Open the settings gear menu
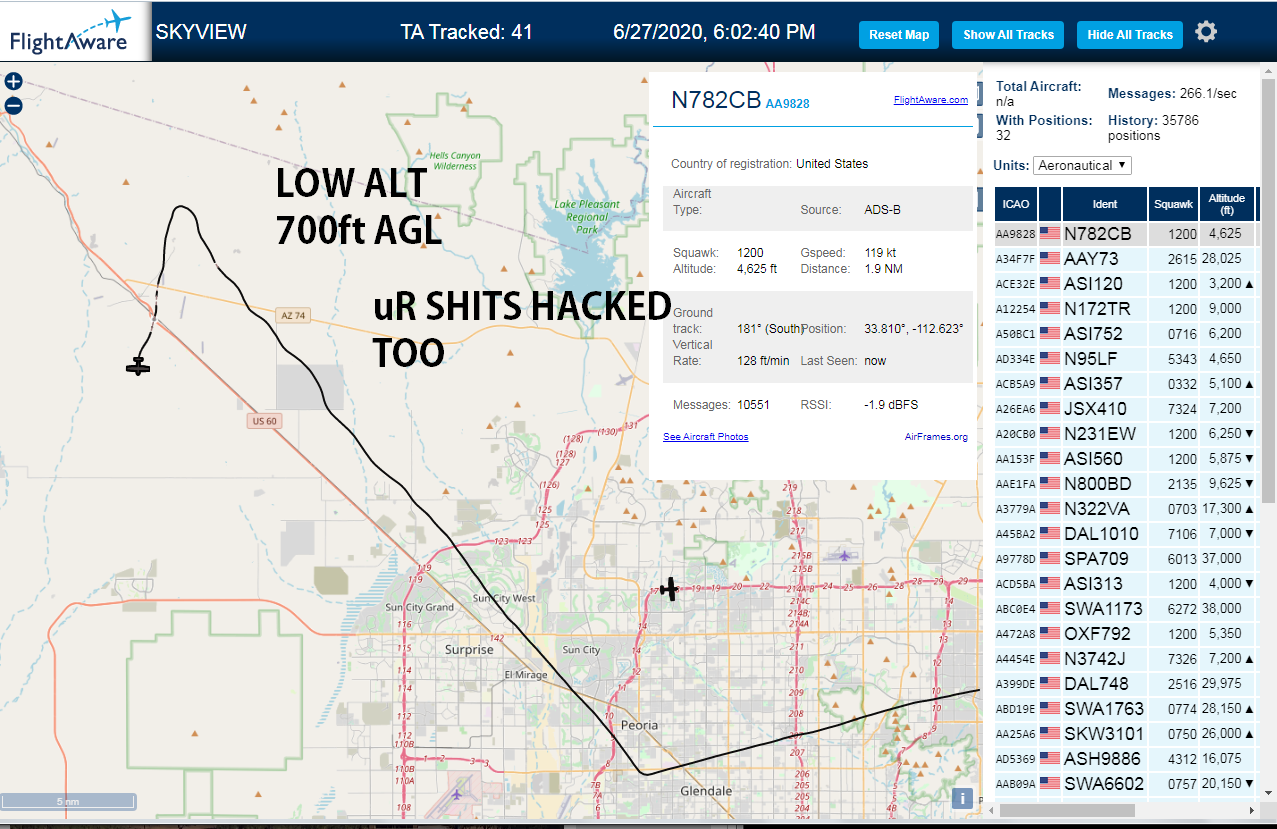1277x829 pixels. pos(1206,32)
